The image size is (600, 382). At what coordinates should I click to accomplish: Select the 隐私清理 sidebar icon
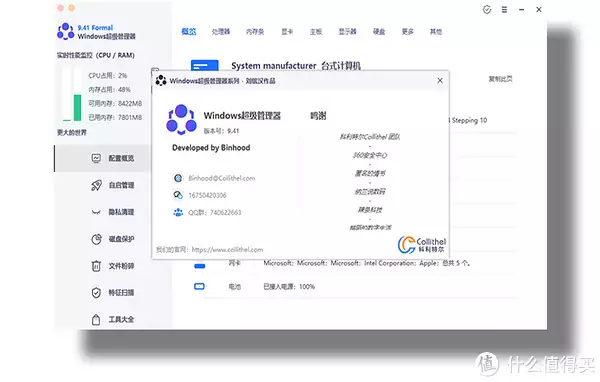coord(96,212)
